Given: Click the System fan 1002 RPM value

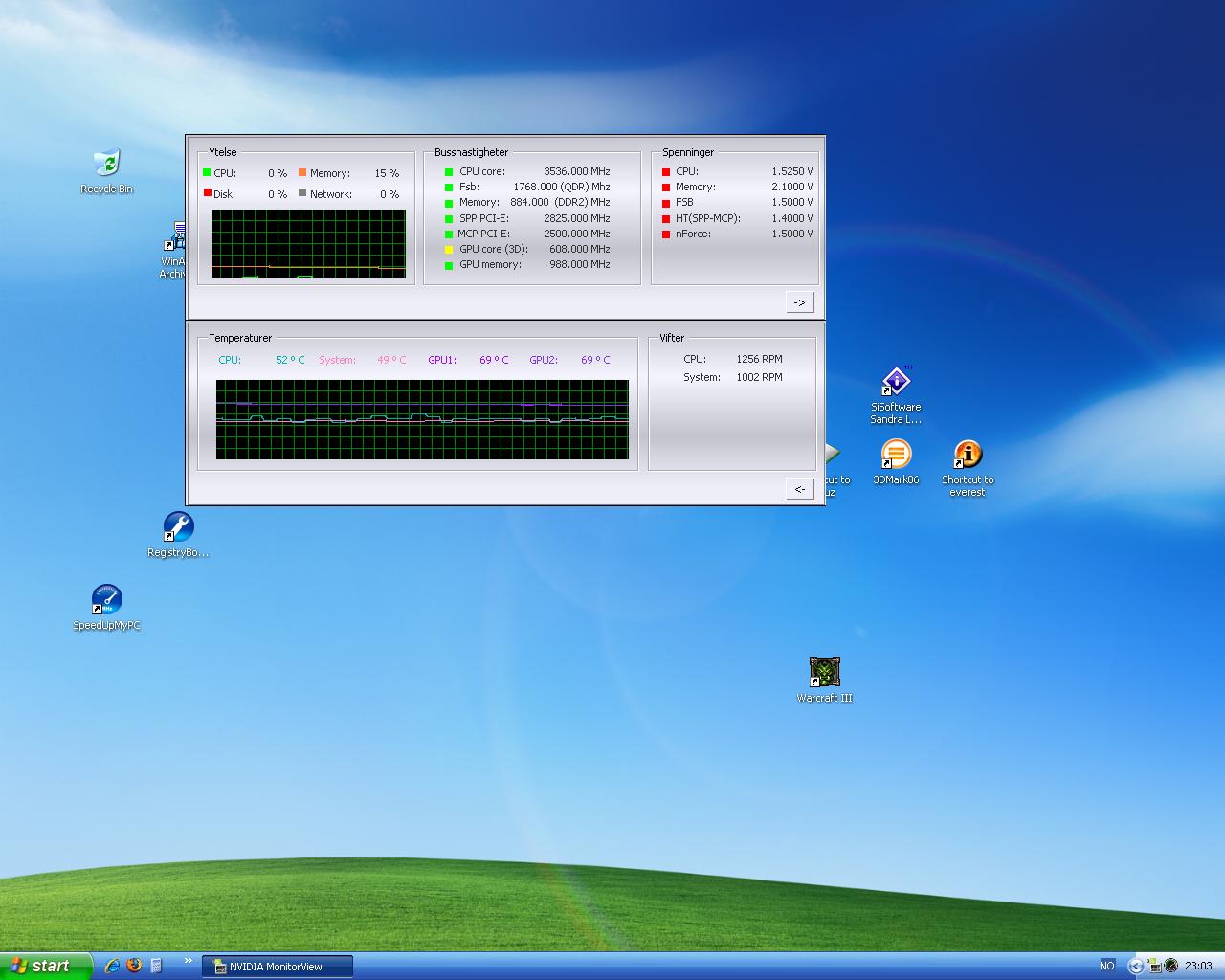Looking at the screenshot, I should 759,377.
